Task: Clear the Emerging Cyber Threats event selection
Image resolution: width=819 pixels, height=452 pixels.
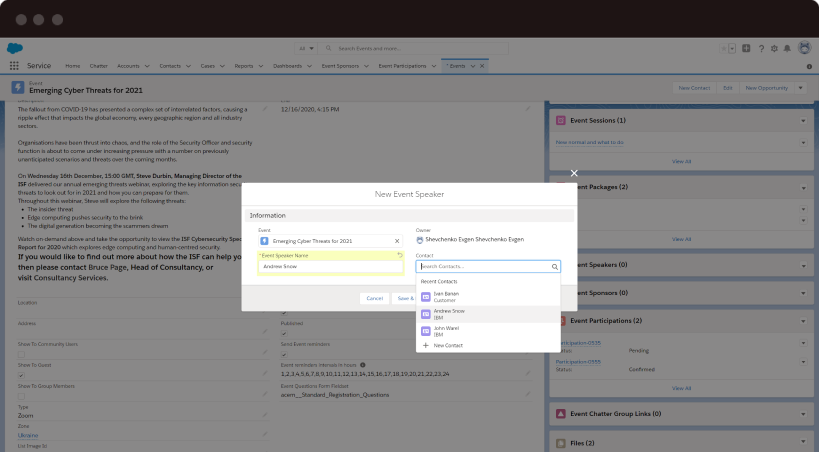Action: 397,241
